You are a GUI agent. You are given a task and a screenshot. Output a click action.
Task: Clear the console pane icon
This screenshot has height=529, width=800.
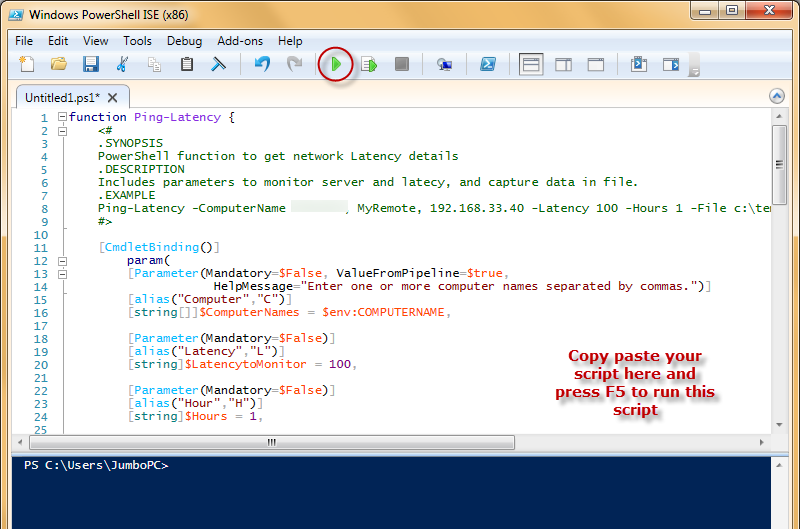[218, 64]
